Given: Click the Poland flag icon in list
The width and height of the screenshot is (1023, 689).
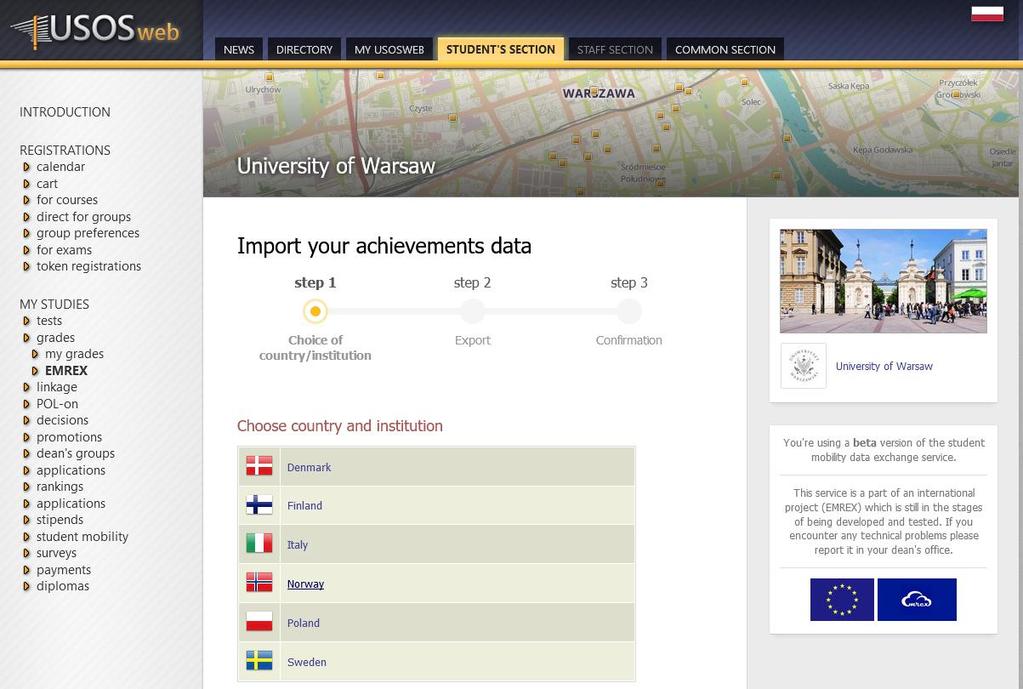Looking at the screenshot, I should coord(259,622).
